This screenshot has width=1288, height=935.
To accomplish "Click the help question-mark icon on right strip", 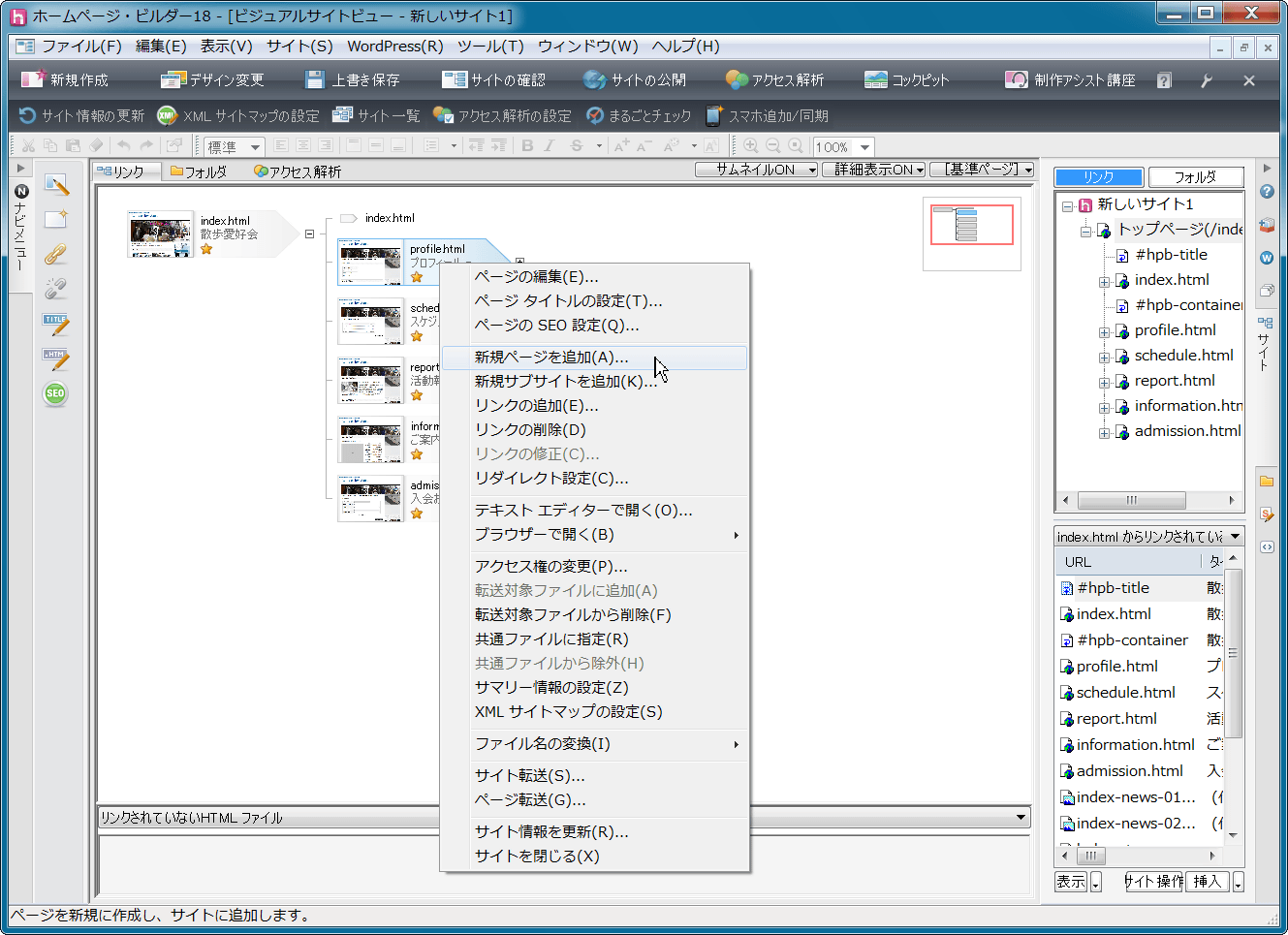I will 1267,192.
